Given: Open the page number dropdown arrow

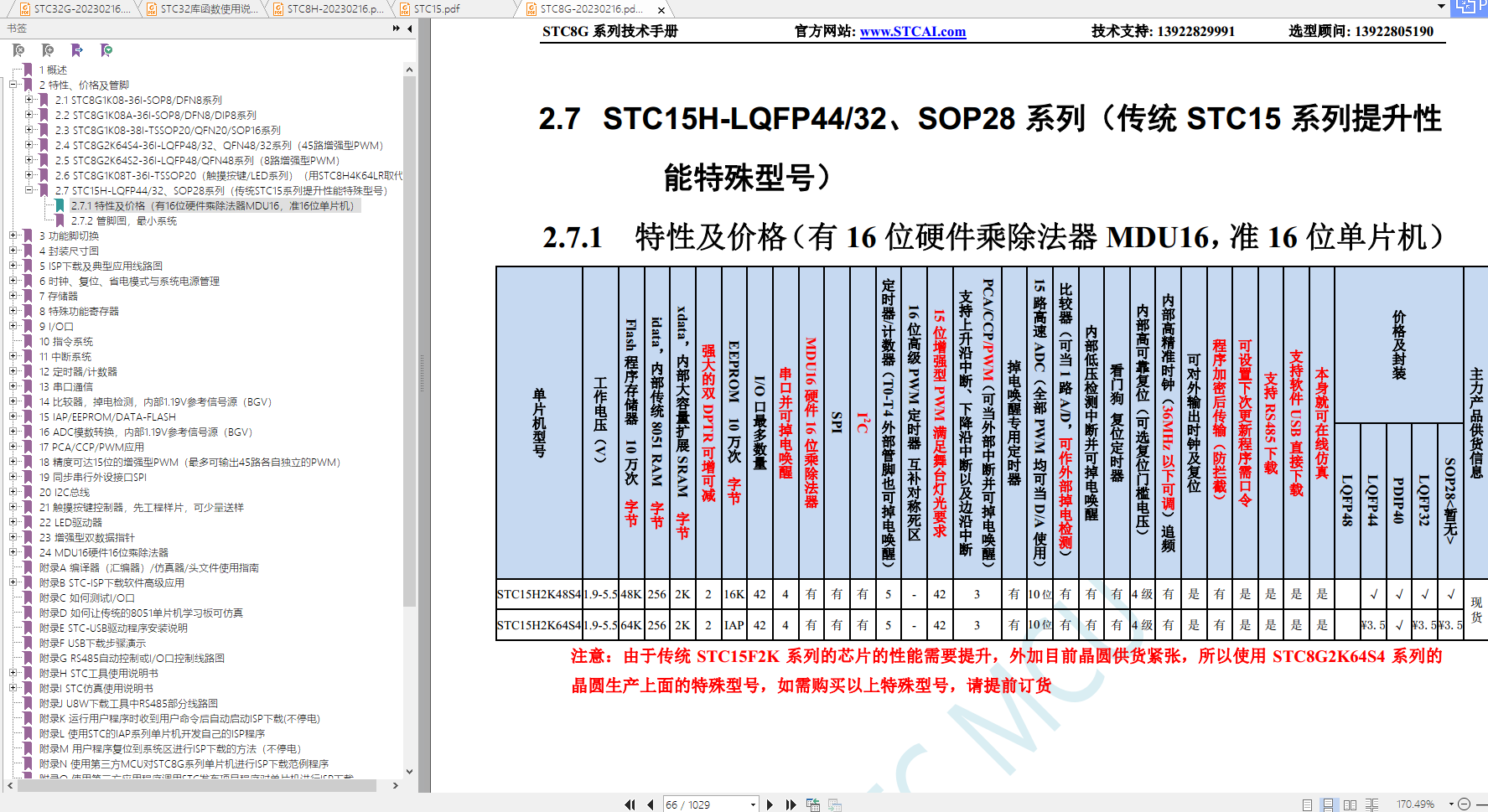Looking at the screenshot, I should coord(753,804).
